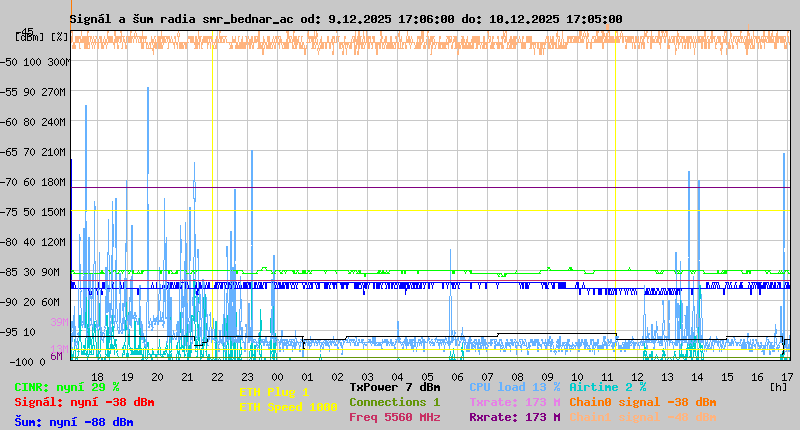Click the Freq 5560 MHz label
This screenshot has width=800, height=430.
point(394,417)
